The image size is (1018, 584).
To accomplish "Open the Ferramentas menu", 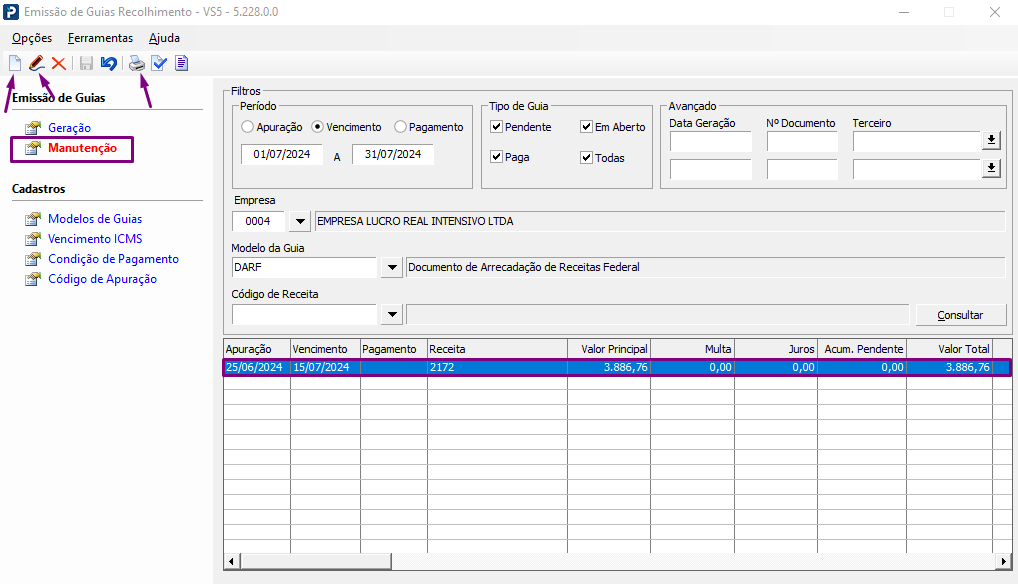I will 100,38.
